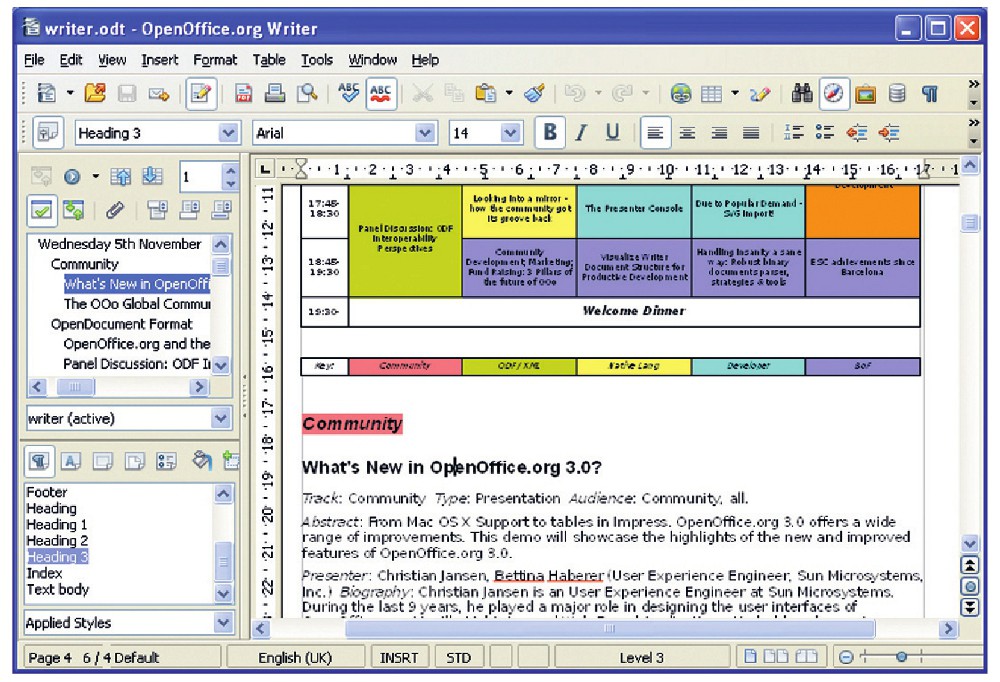Adjust the zoom slider in status bar
Viewport: 1000px width, 682px height.
point(902,657)
